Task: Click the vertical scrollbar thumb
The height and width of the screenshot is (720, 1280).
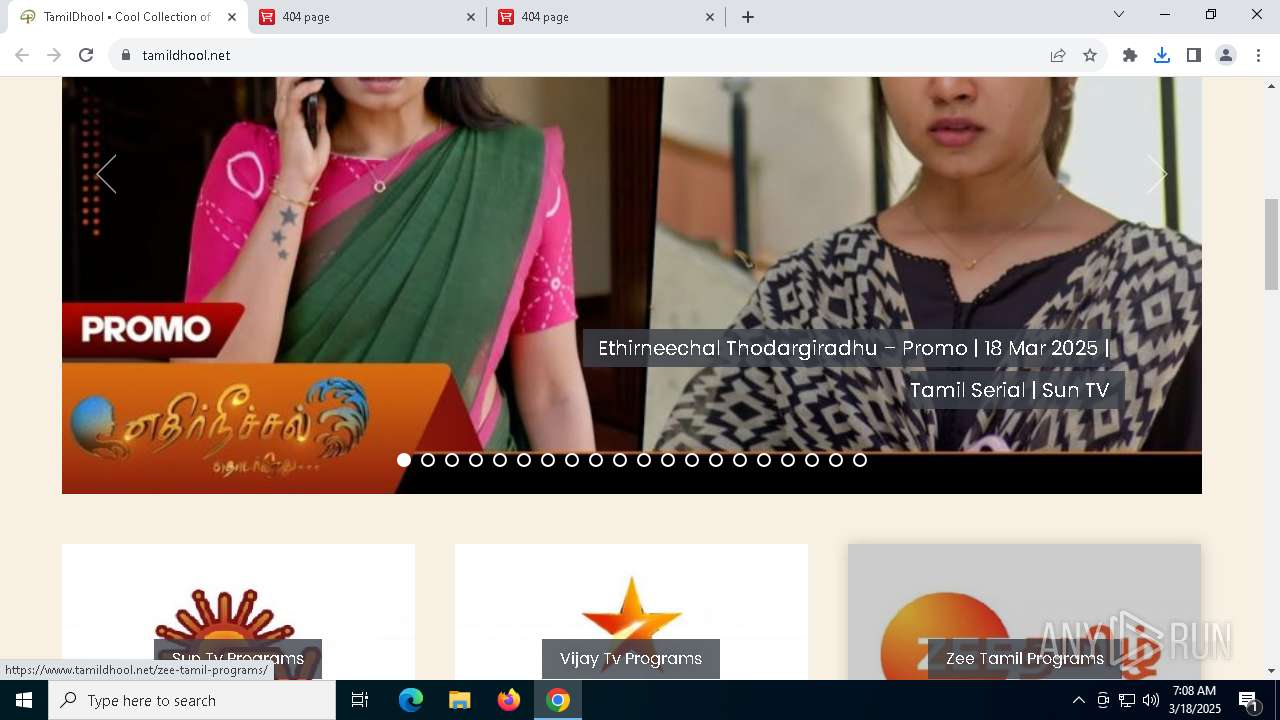Action: point(1272,244)
